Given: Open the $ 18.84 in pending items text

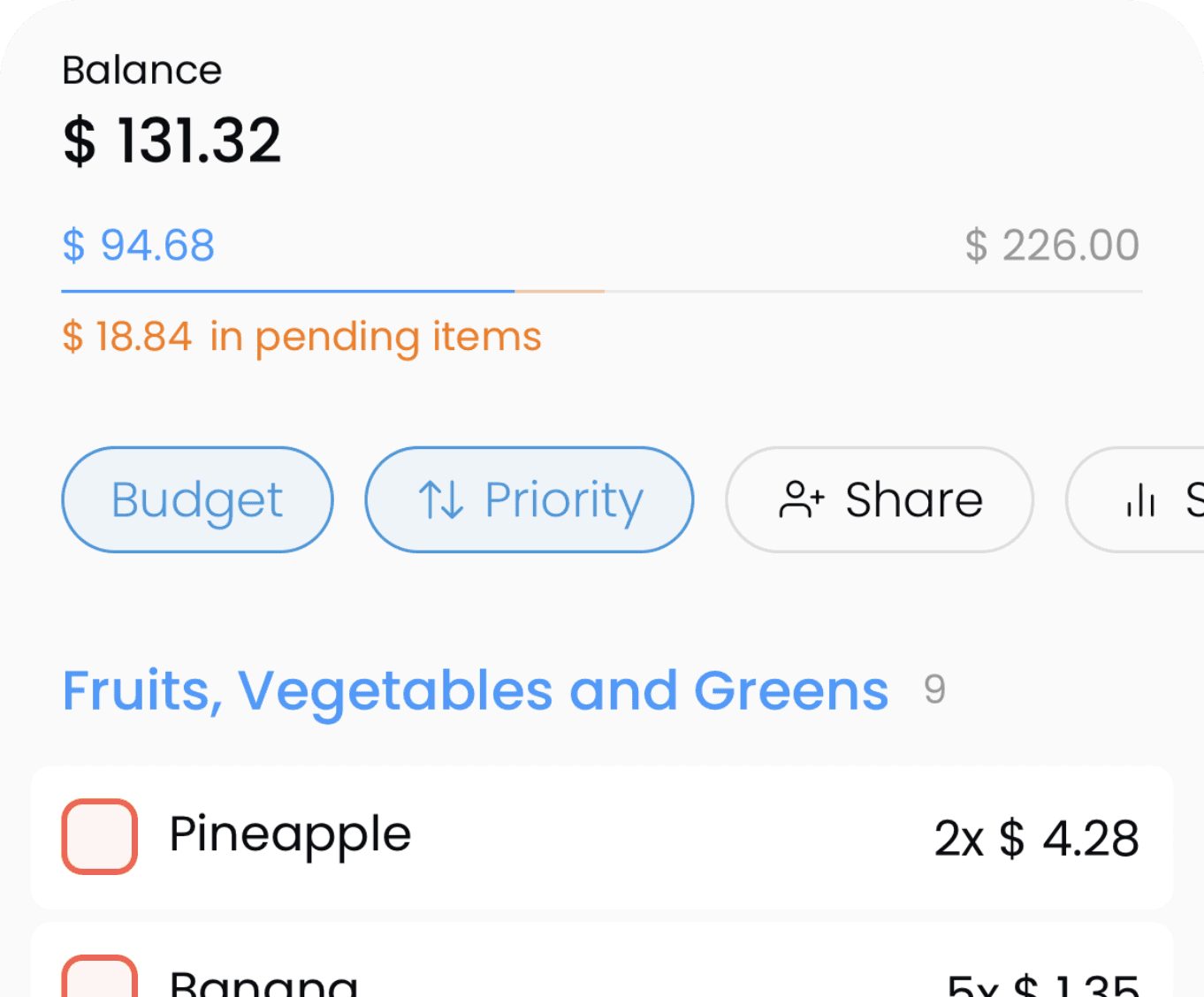Looking at the screenshot, I should tap(301, 337).
